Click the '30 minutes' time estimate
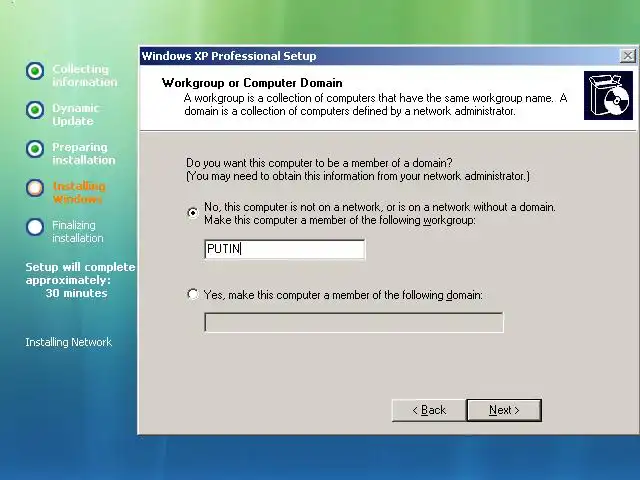This screenshot has width=640, height=480. click(76, 293)
